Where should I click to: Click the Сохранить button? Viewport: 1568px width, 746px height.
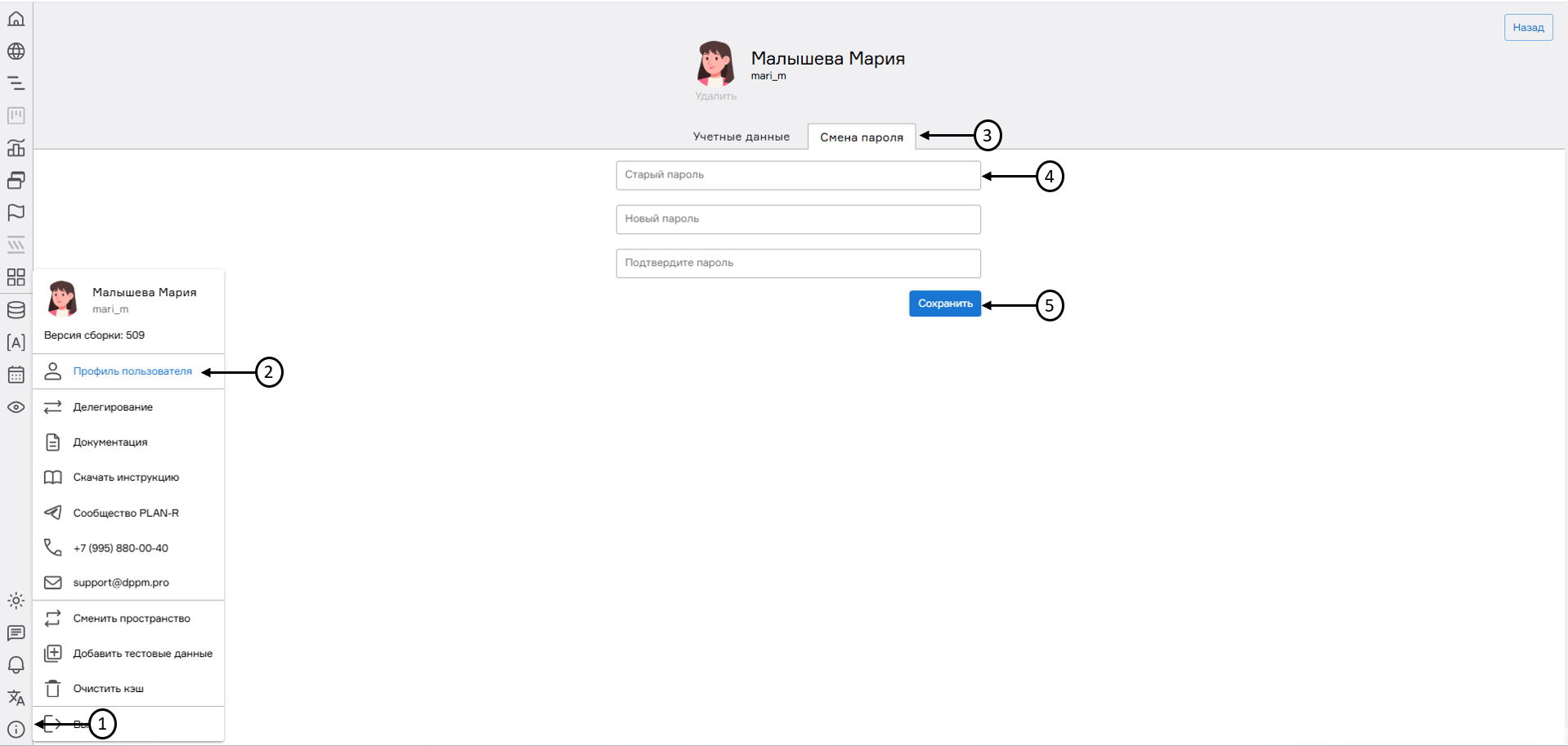pyautogui.click(x=944, y=303)
